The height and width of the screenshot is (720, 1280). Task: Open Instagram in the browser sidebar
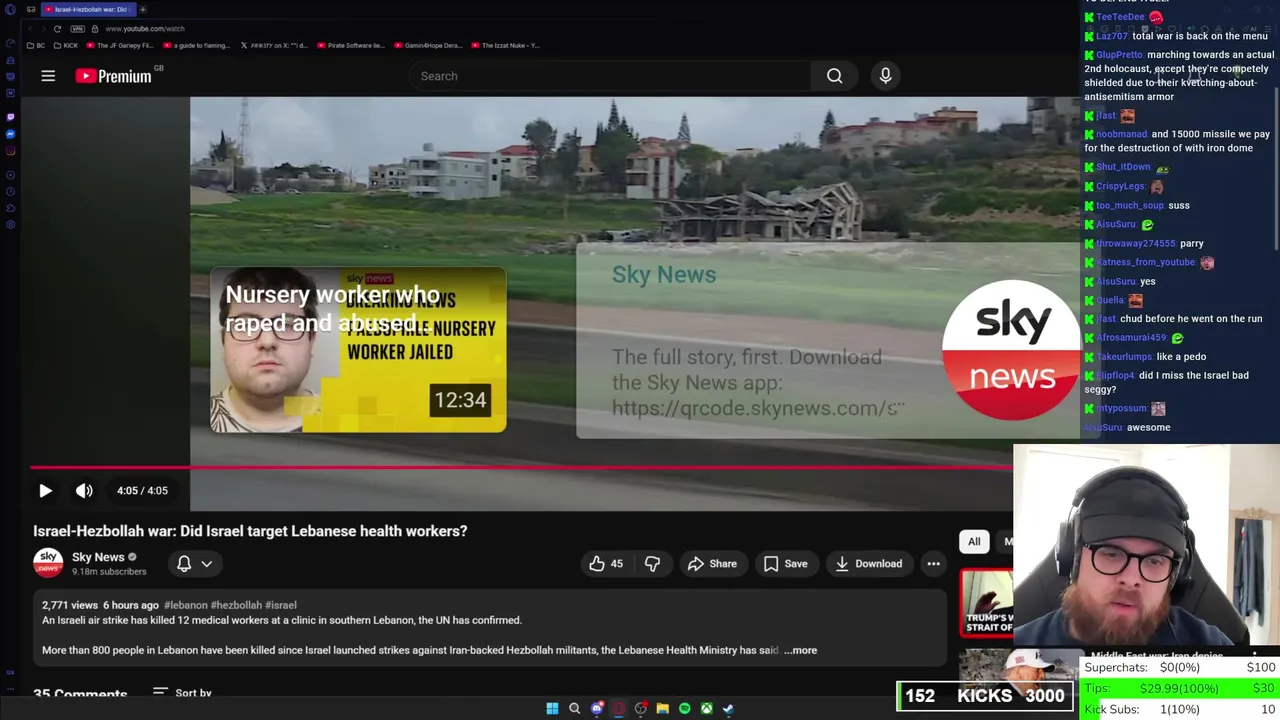(x=11, y=151)
